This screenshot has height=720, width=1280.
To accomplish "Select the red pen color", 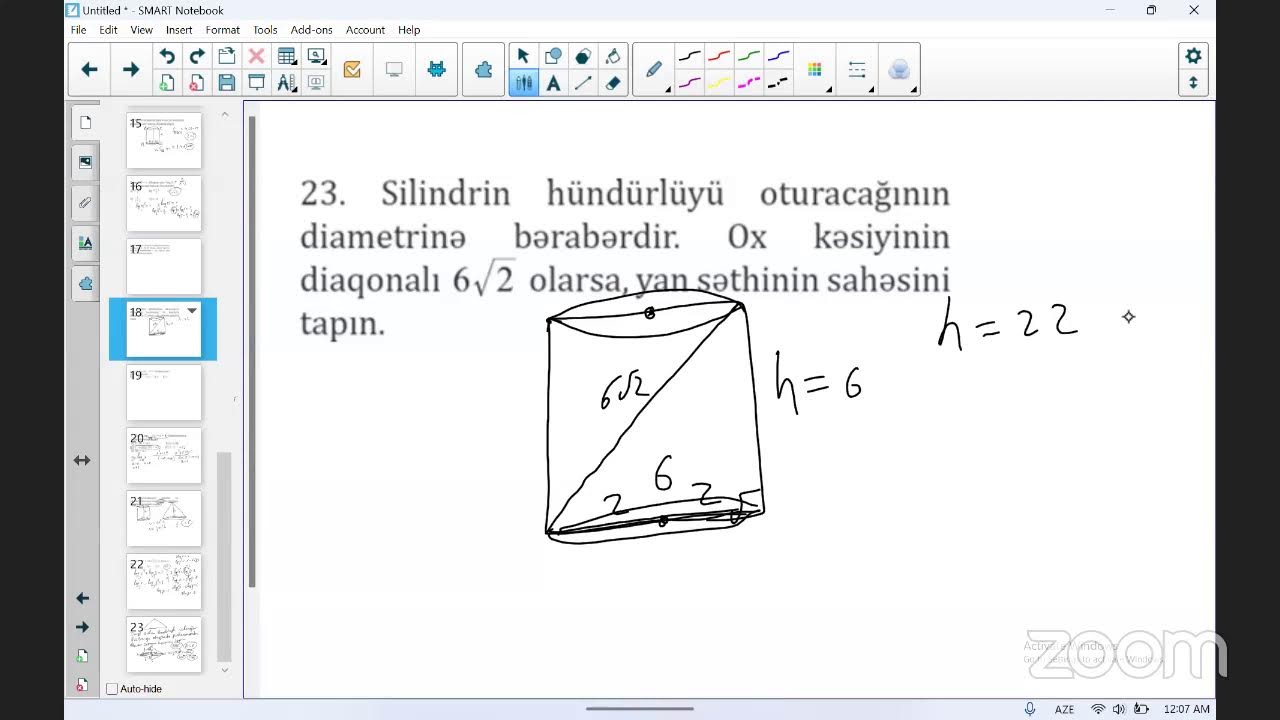I will (719, 57).
